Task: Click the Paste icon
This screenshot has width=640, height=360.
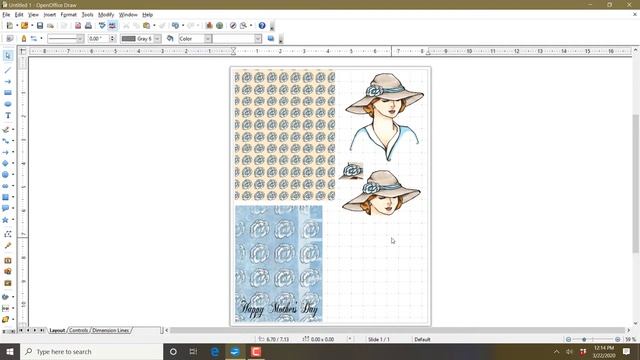Action: pyautogui.click(x=147, y=26)
